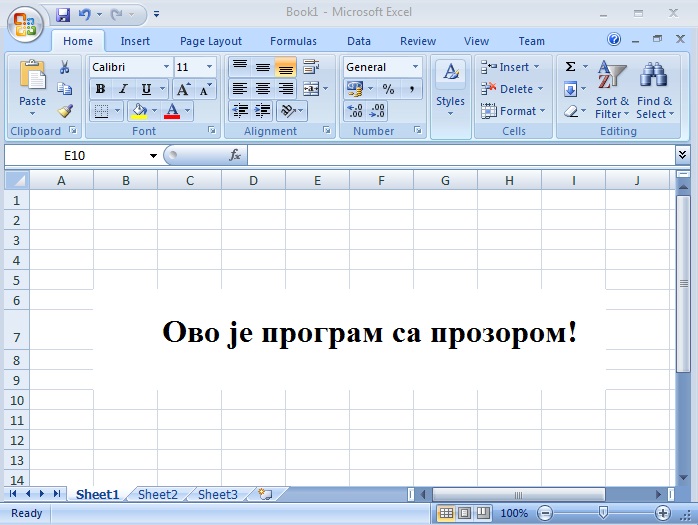Expand the Name Box dropdown arrow
This screenshot has width=698, height=525.
pos(153,156)
